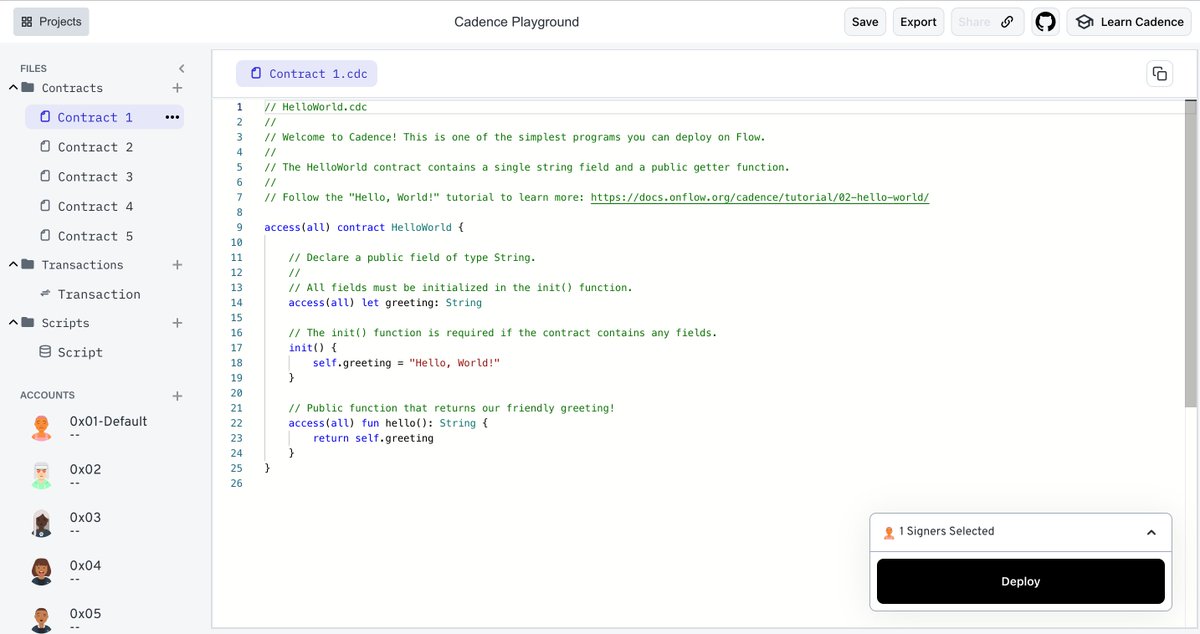Open the Projects panel

pos(51,22)
